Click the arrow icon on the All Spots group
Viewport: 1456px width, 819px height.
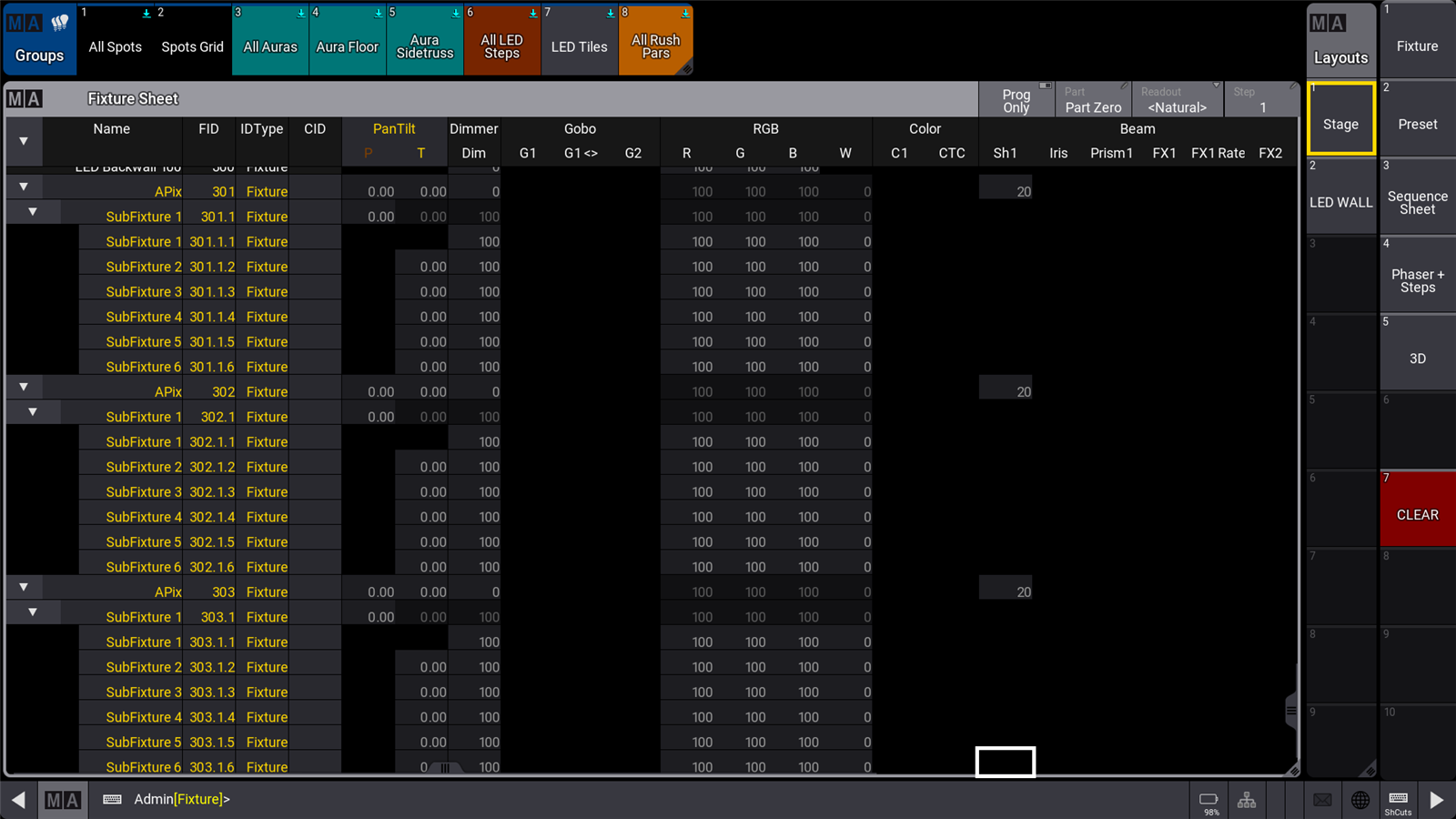pyautogui.click(x=147, y=13)
